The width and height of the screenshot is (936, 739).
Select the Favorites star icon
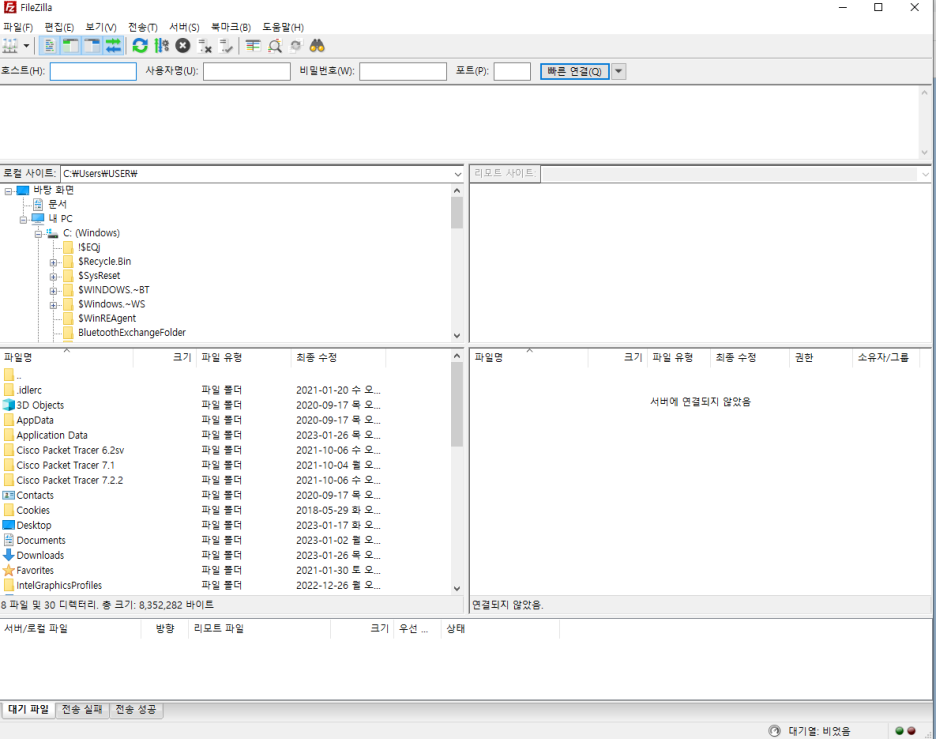click(8, 570)
